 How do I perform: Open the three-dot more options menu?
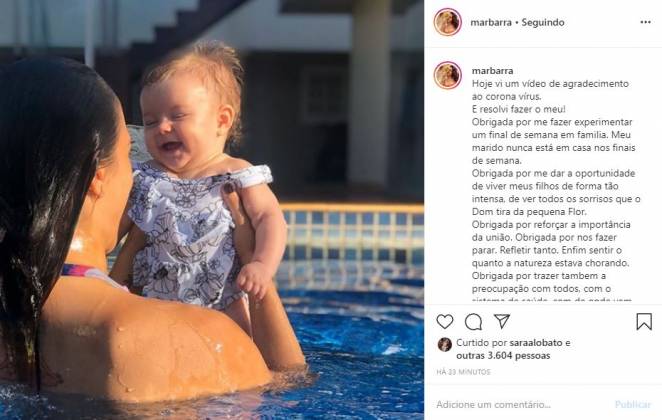pyautogui.click(x=645, y=22)
